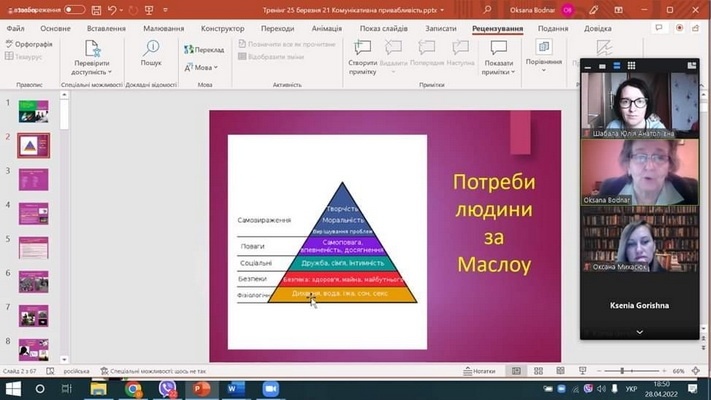Adjust the zoom slider in status bar
711x400 pixels.
(622, 371)
